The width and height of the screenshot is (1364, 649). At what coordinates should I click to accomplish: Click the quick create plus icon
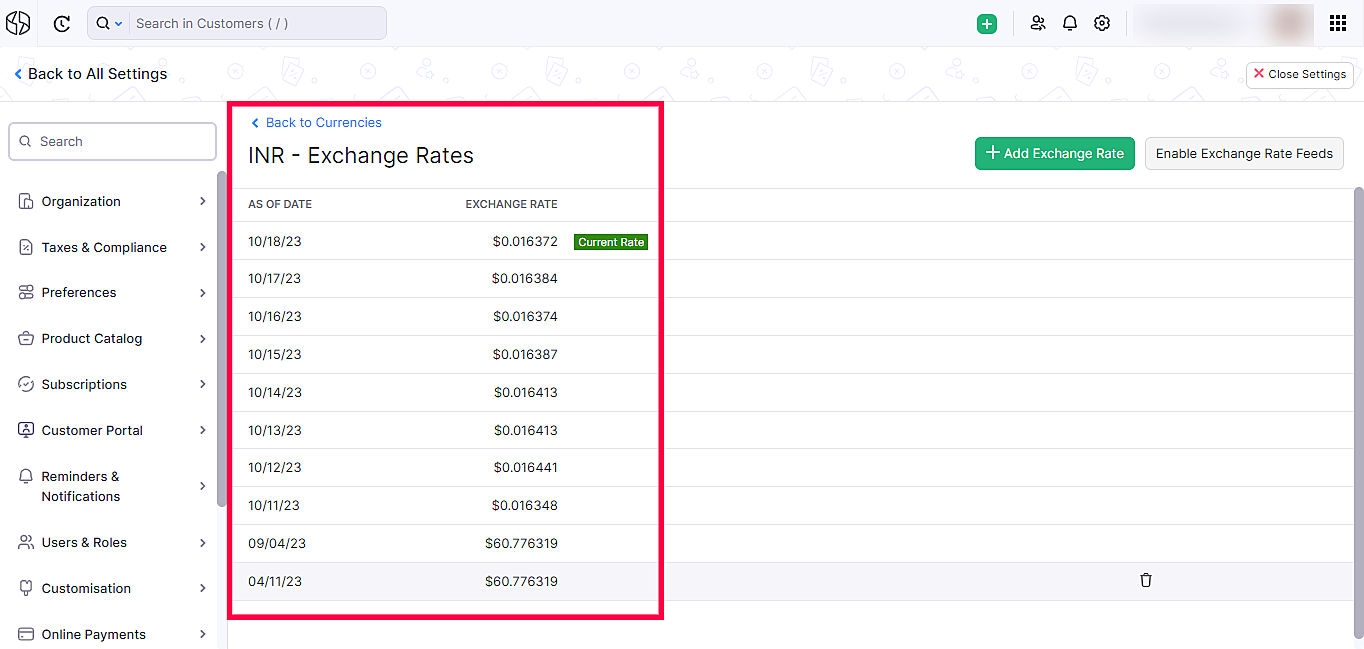pos(987,24)
